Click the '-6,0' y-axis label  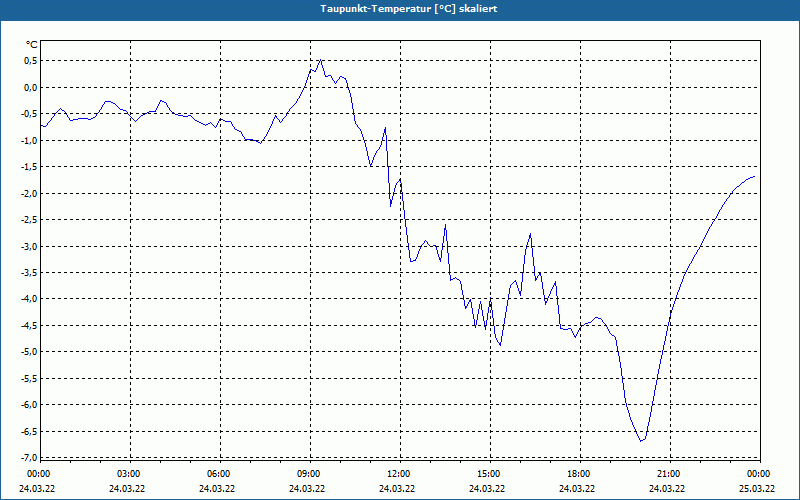29,405
